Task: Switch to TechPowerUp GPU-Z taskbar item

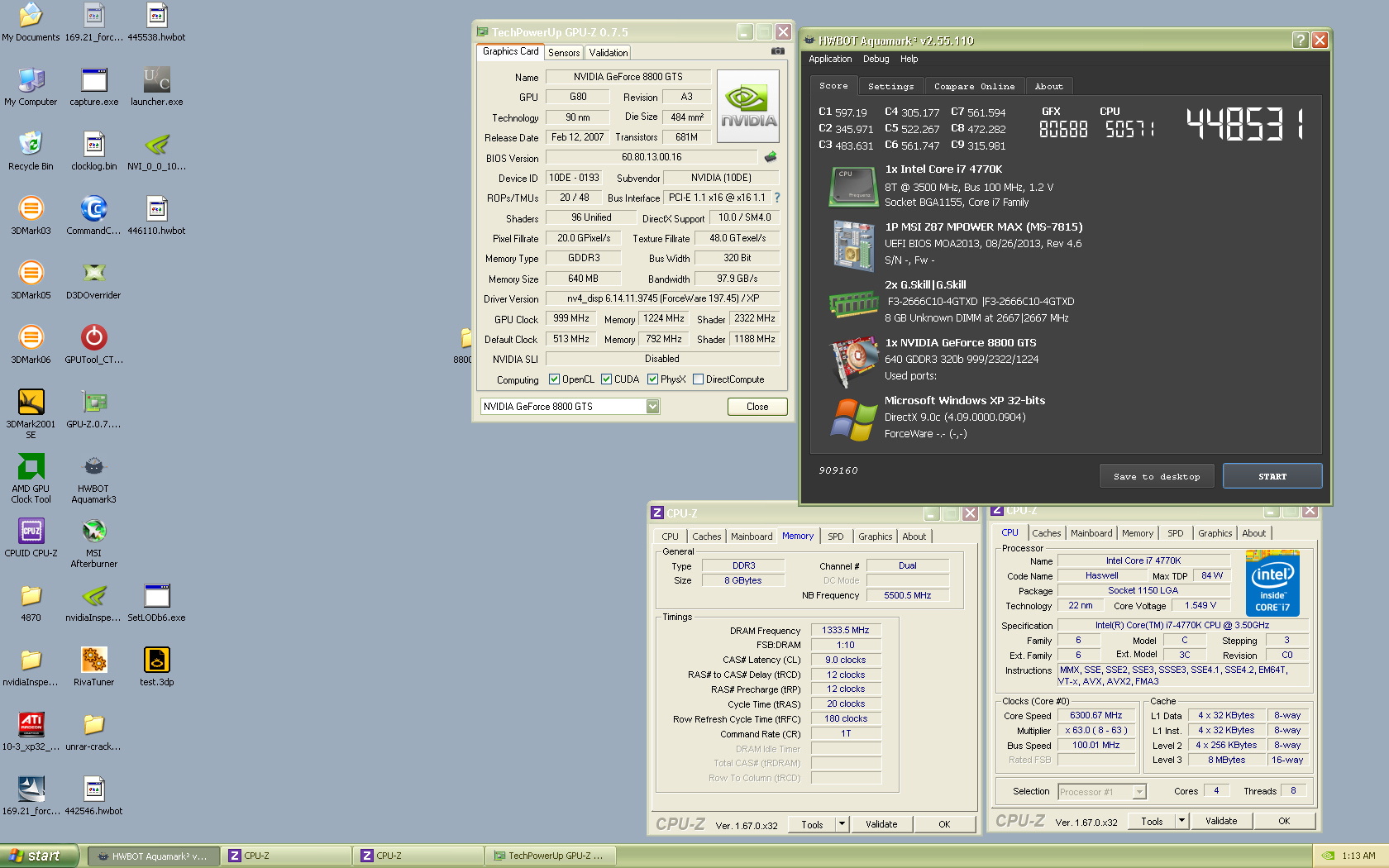Action: click(x=551, y=856)
